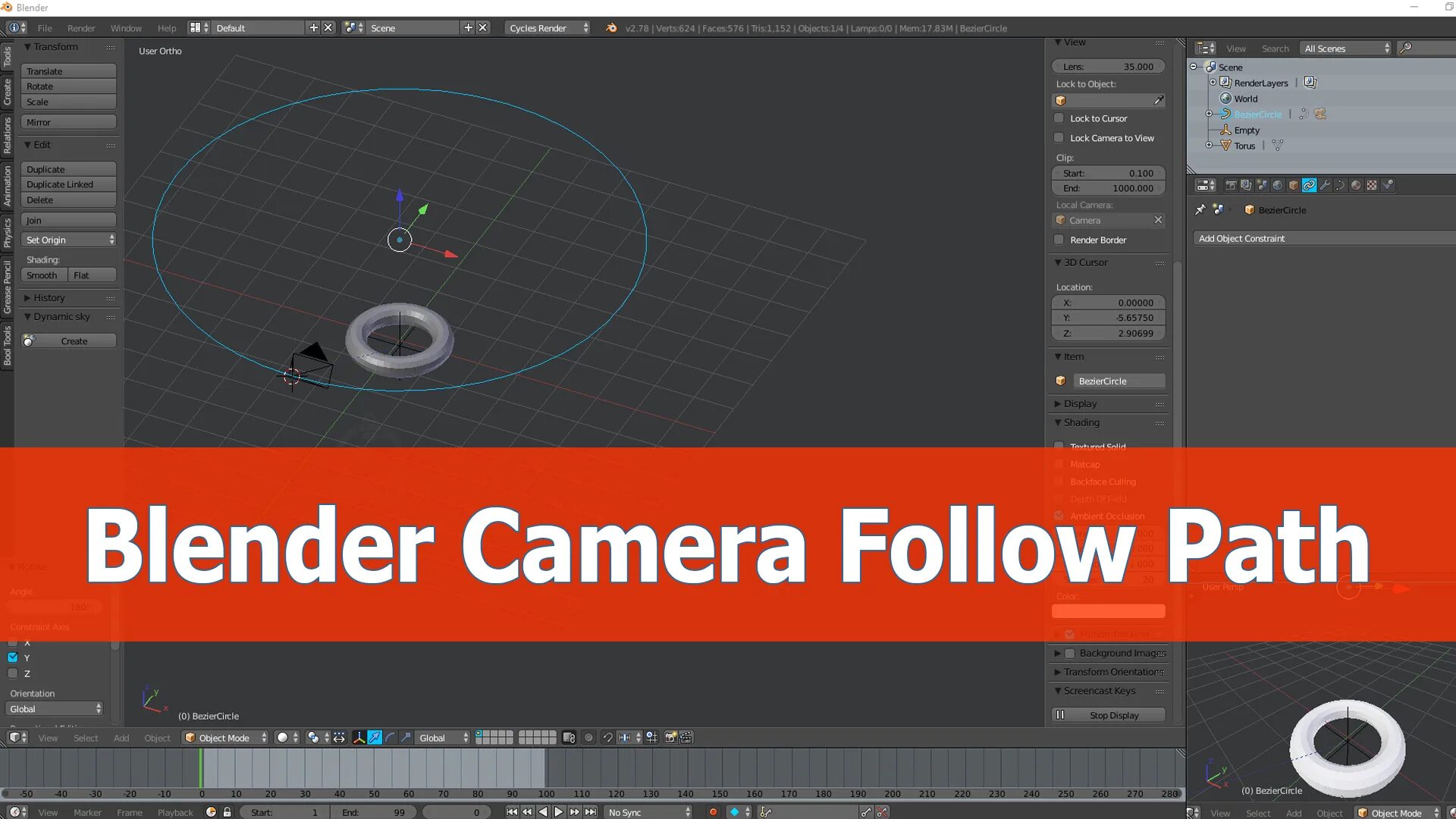The width and height of the screenshot is (1456, 819).
Task: Toggle the Render Border checkbox
Action: point(1059,240)
